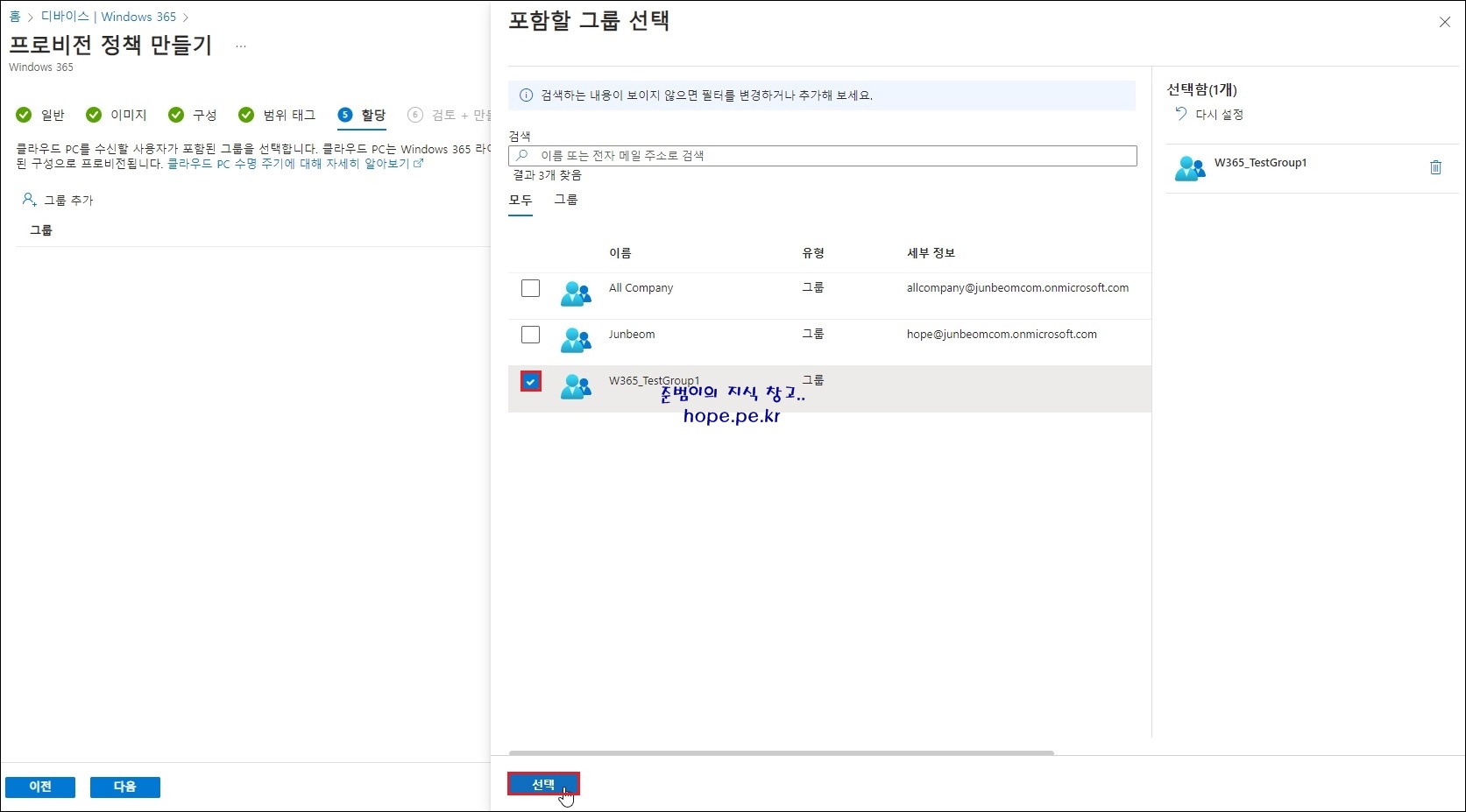Click the info icon in the blue banner
Image resolution: width=1466 pixels, height=812 pixels.
[526, 95]
